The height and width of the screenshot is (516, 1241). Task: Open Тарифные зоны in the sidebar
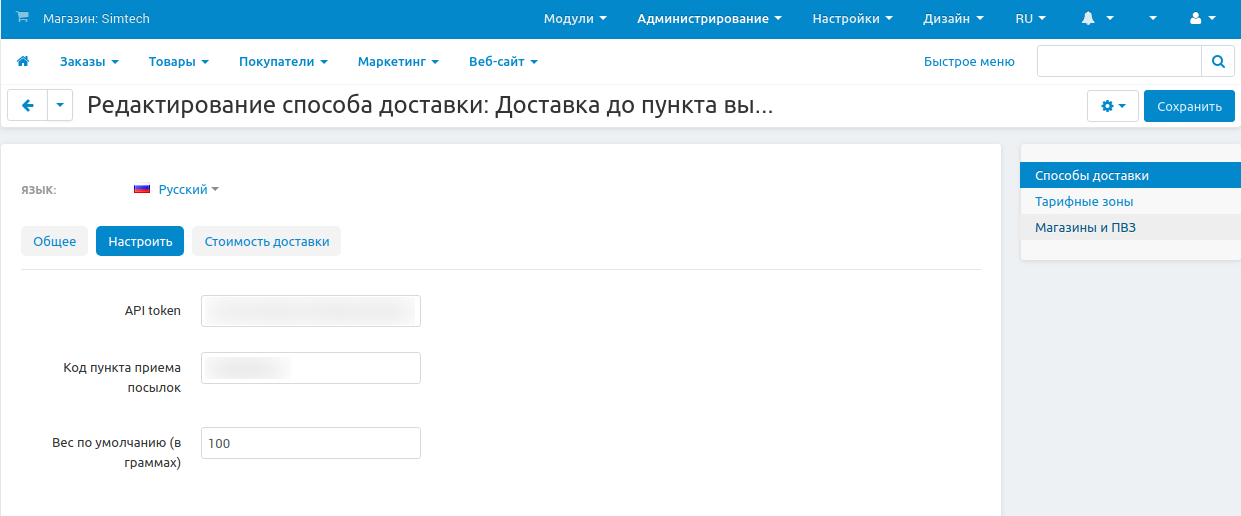click(x=1084, y=201)
